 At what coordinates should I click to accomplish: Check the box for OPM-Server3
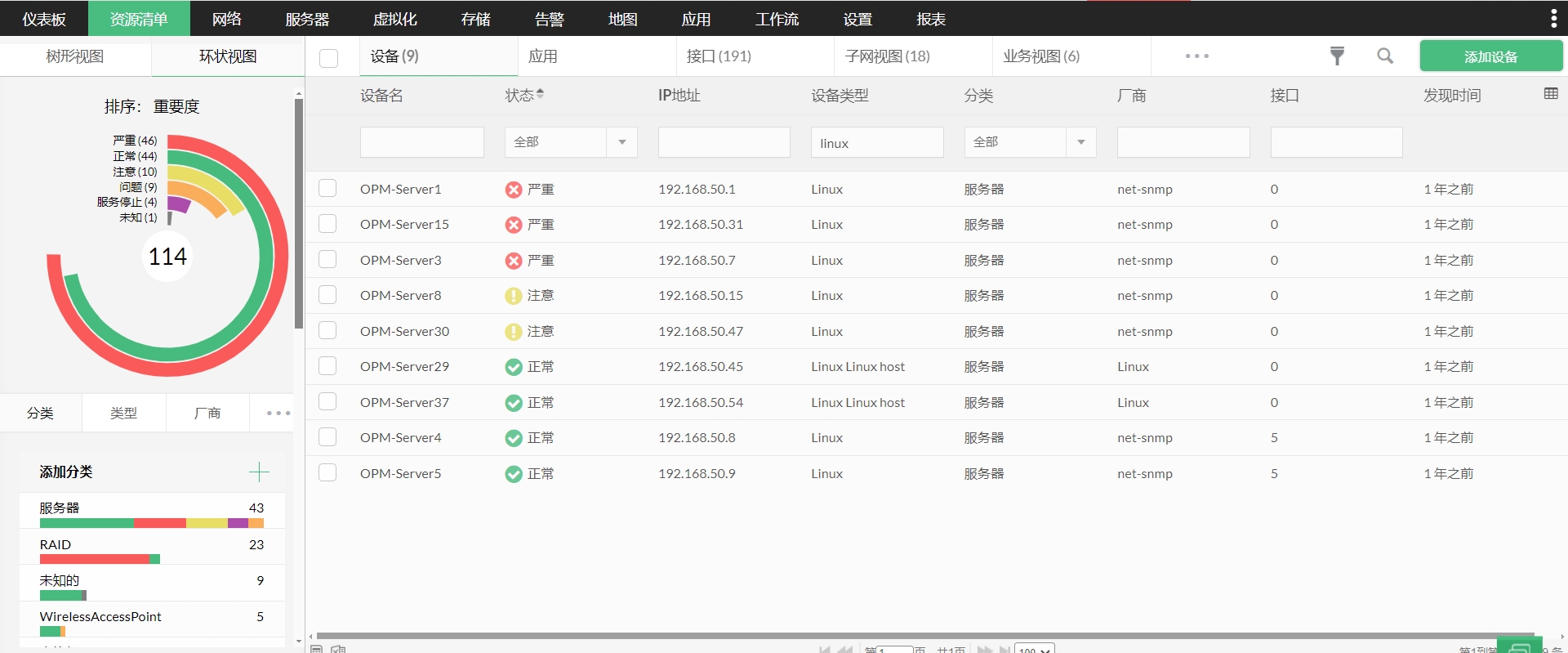pos(327,260)
